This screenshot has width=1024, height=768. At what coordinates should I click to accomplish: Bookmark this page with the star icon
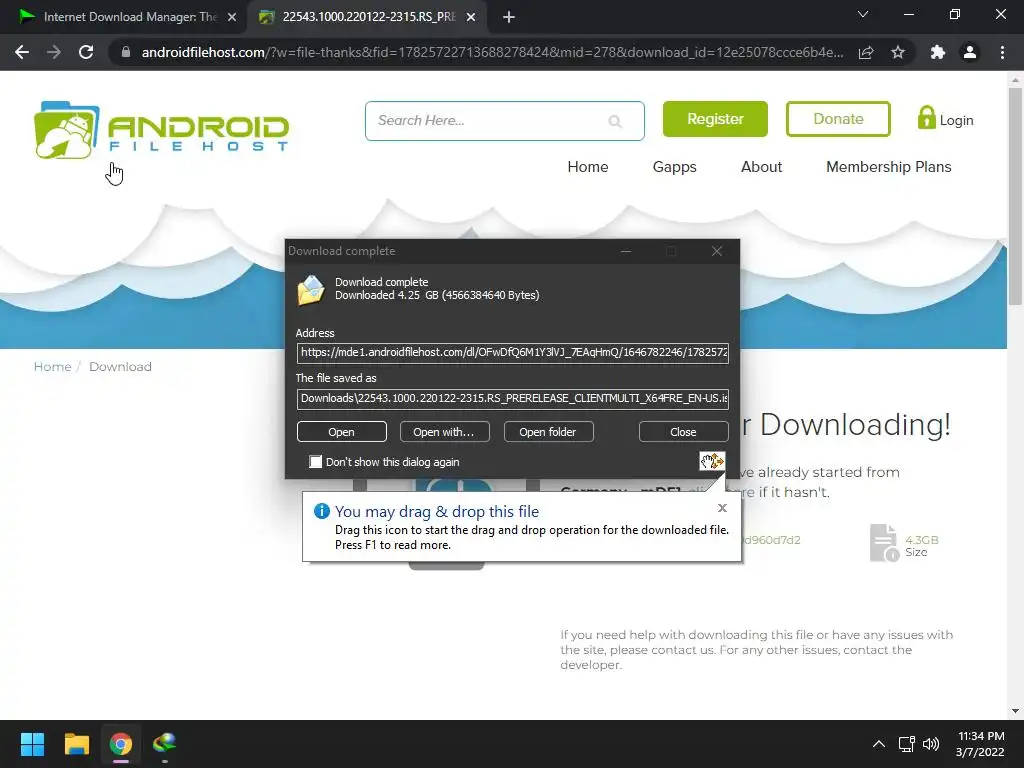point(898,52)
